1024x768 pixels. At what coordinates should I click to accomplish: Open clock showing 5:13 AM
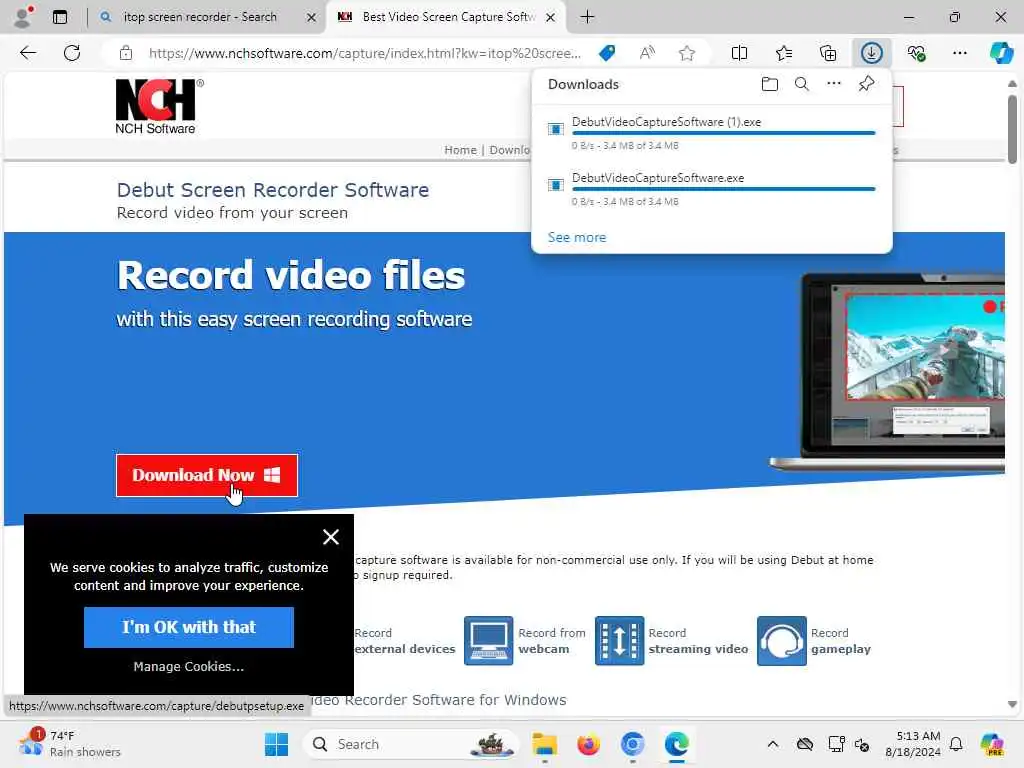pos(913,744)
